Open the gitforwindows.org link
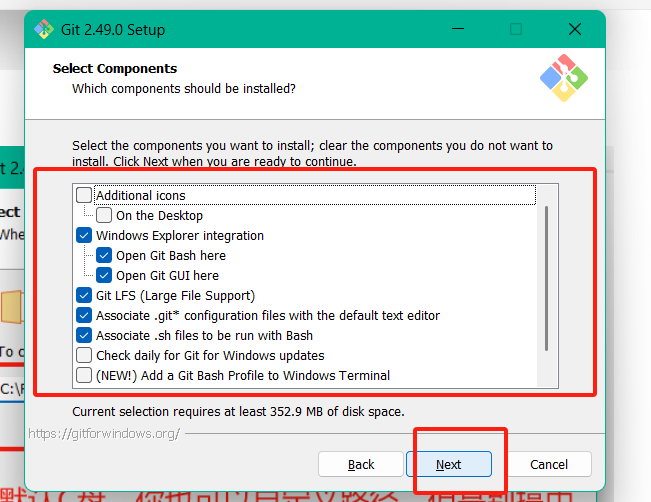The image size is (651, 502). click(104, 433)
